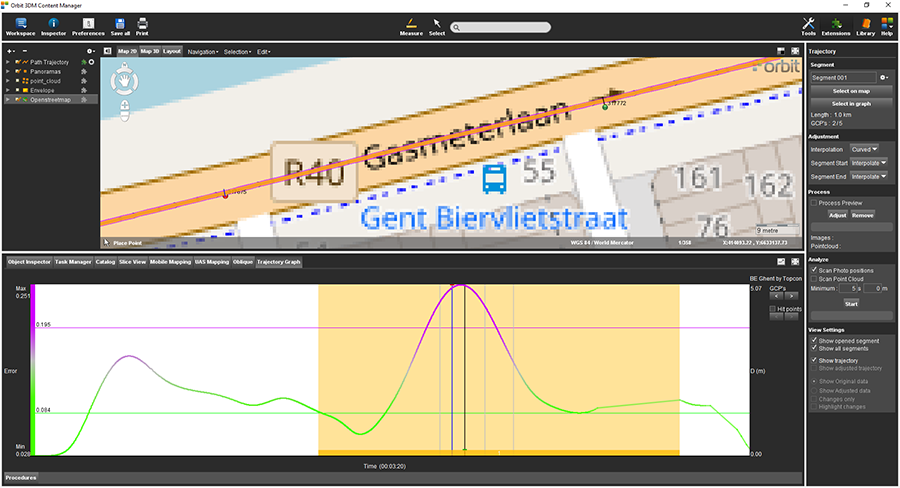Open the dataset list gear options

(90, 51)
